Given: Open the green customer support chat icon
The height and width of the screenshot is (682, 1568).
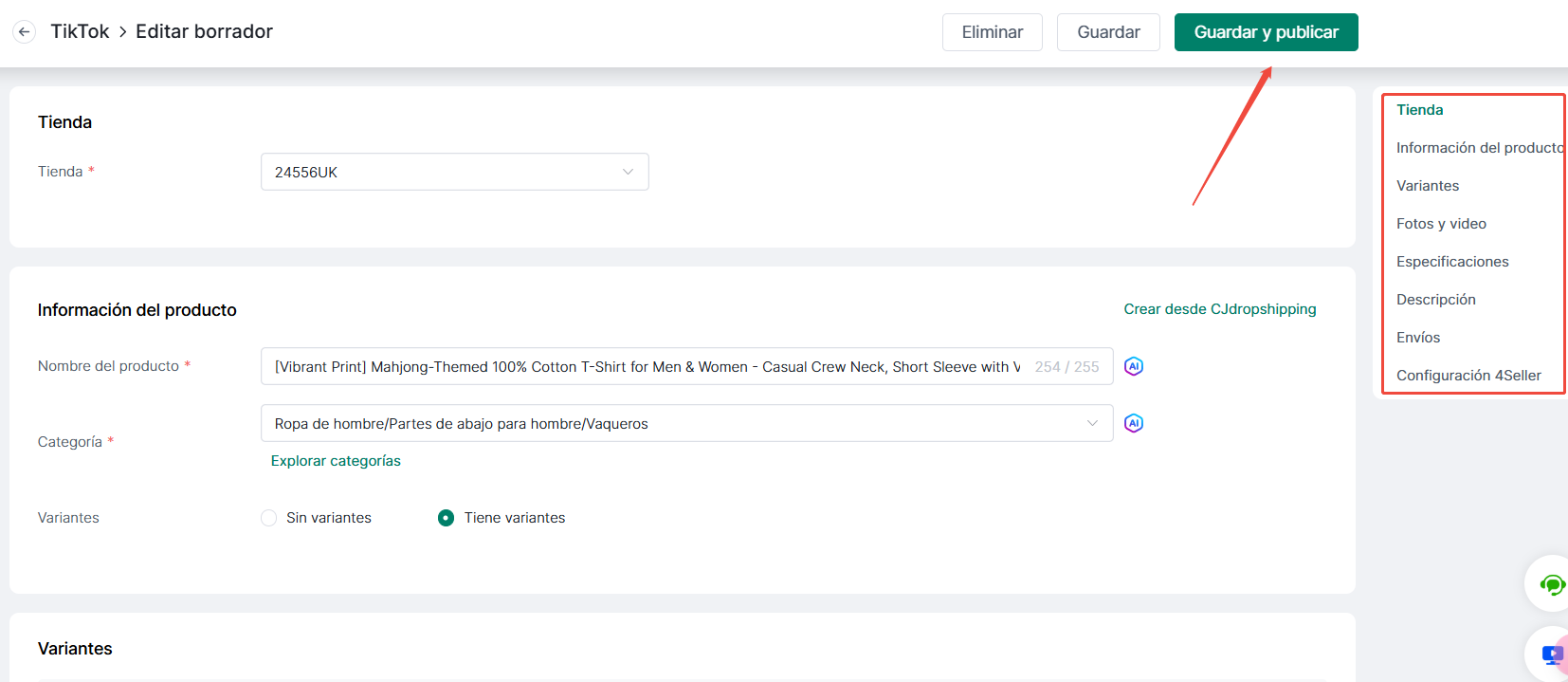Looking at the screenshot, I should point(1551,584).
